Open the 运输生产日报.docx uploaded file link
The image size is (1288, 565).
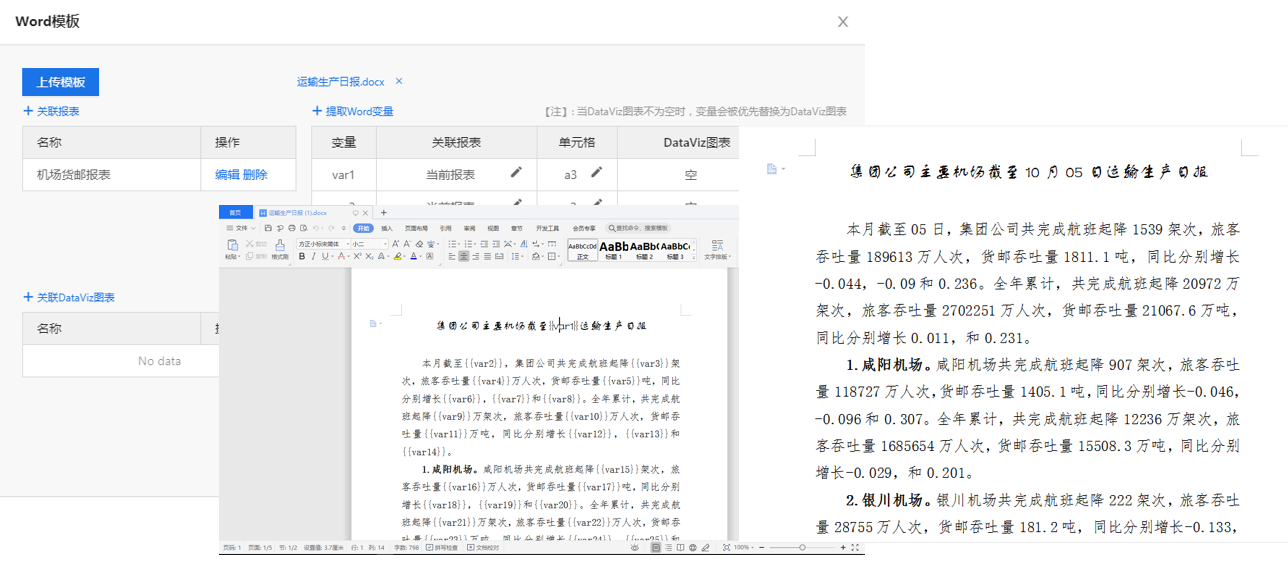click(340, 82)
